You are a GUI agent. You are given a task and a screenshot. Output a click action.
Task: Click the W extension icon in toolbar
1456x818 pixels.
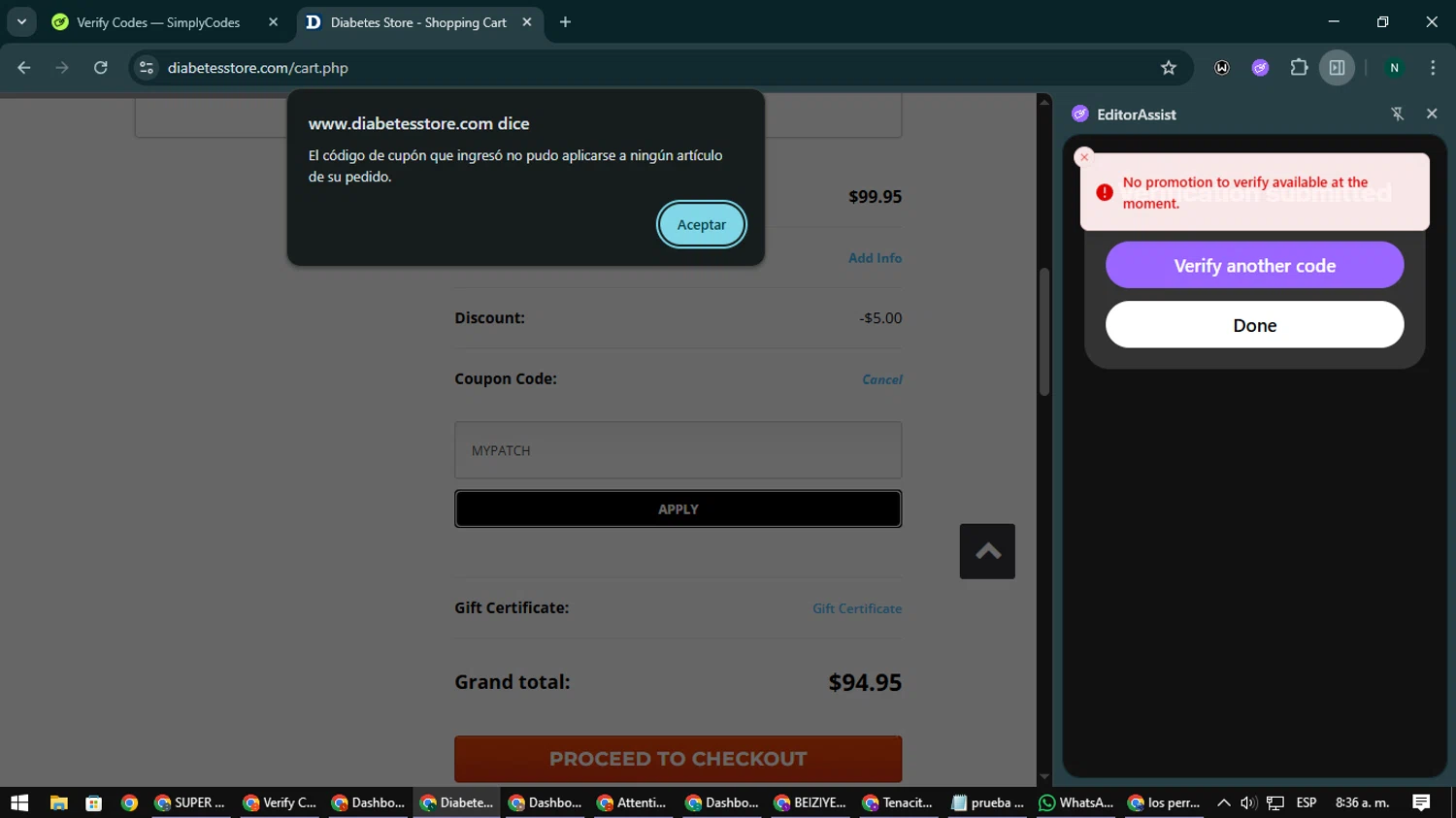(x=1221, y=68)
